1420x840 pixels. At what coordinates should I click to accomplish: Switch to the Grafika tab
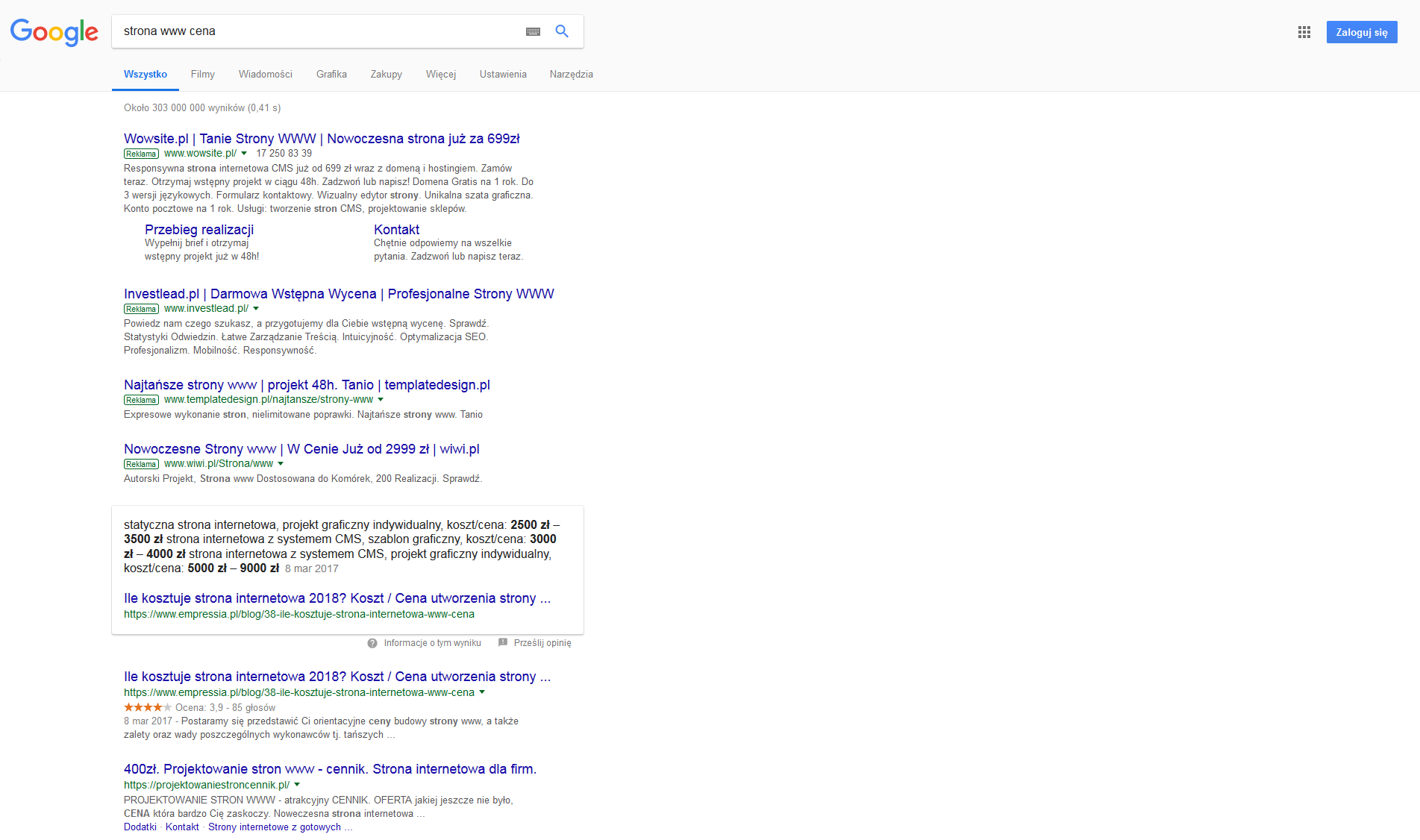click(331, 75)
